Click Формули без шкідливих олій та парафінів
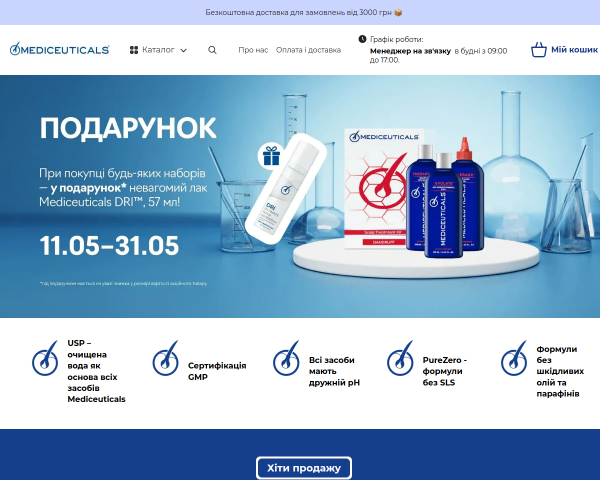600x480 pixels. (x=560, y=371)
